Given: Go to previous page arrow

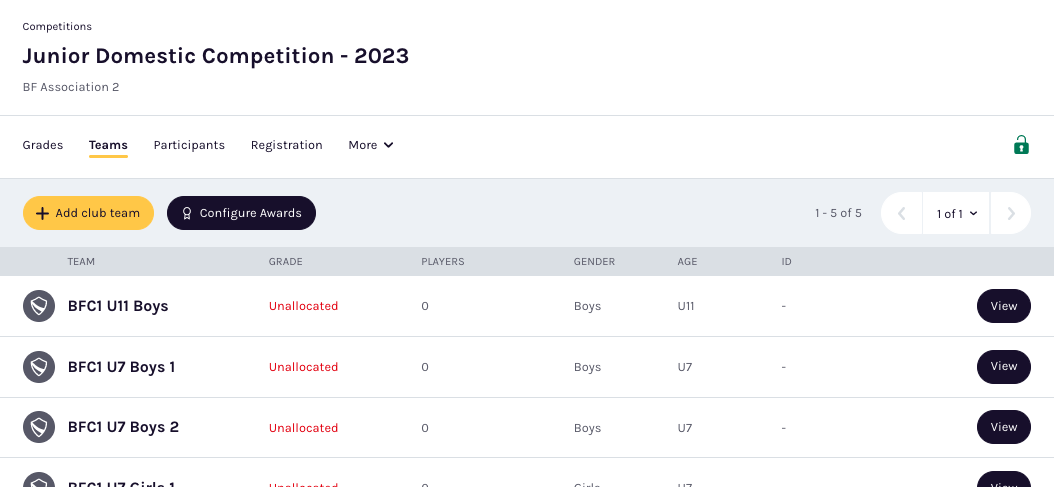Looking at the screenshot, I should 901,213.
